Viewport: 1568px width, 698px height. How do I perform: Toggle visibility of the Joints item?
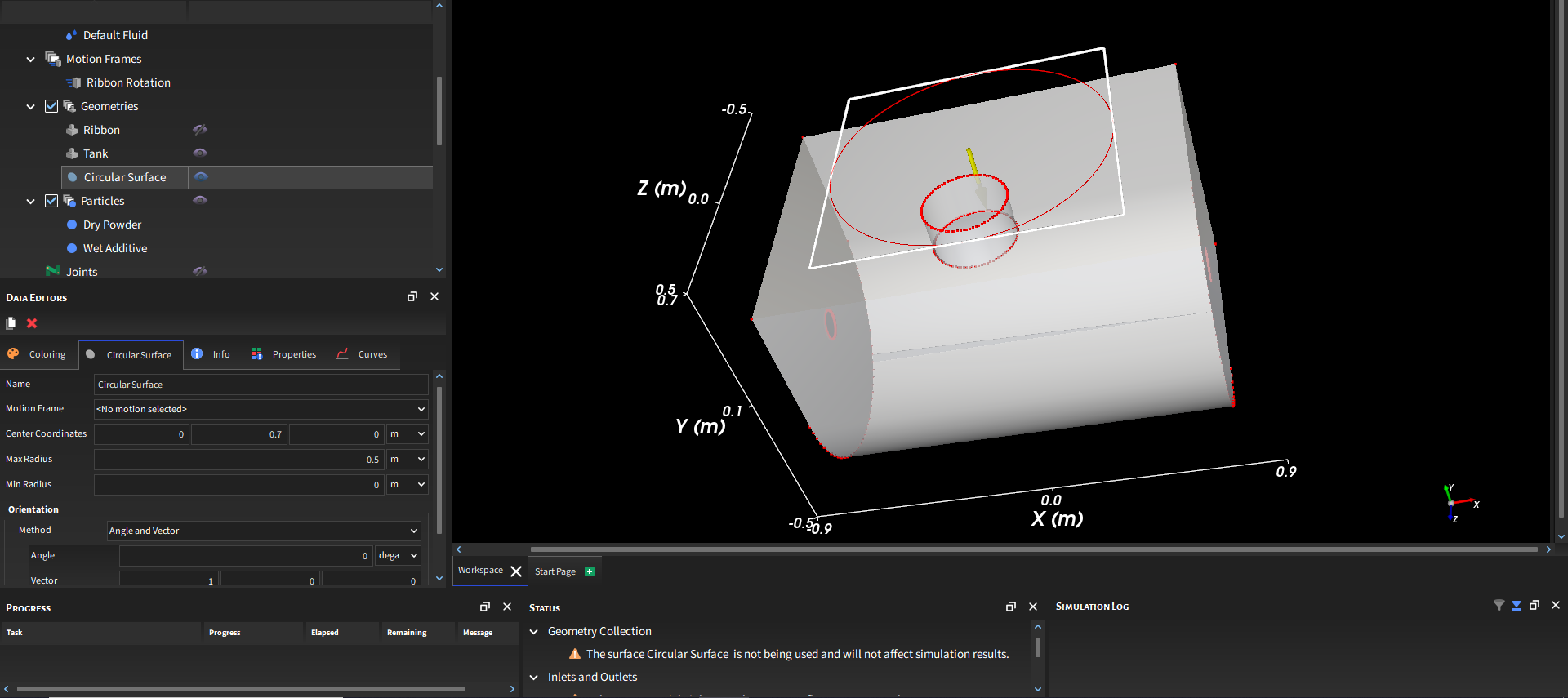200,271
